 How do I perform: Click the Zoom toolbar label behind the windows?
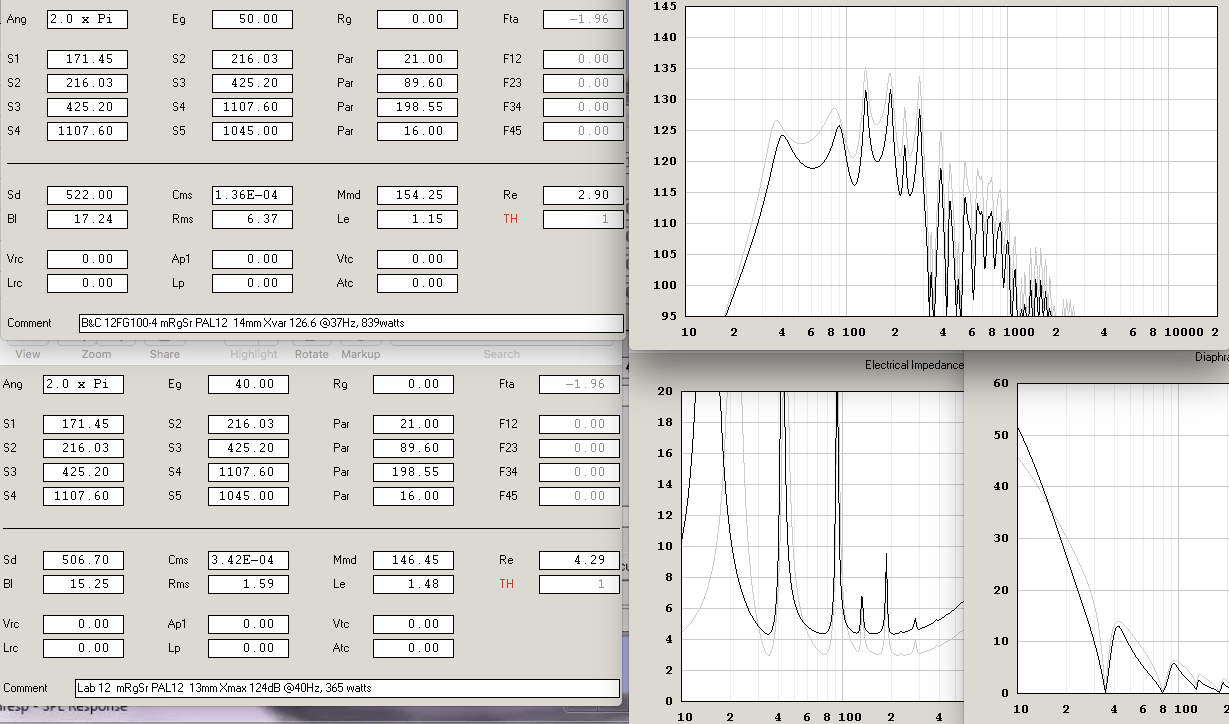point(96,354)
